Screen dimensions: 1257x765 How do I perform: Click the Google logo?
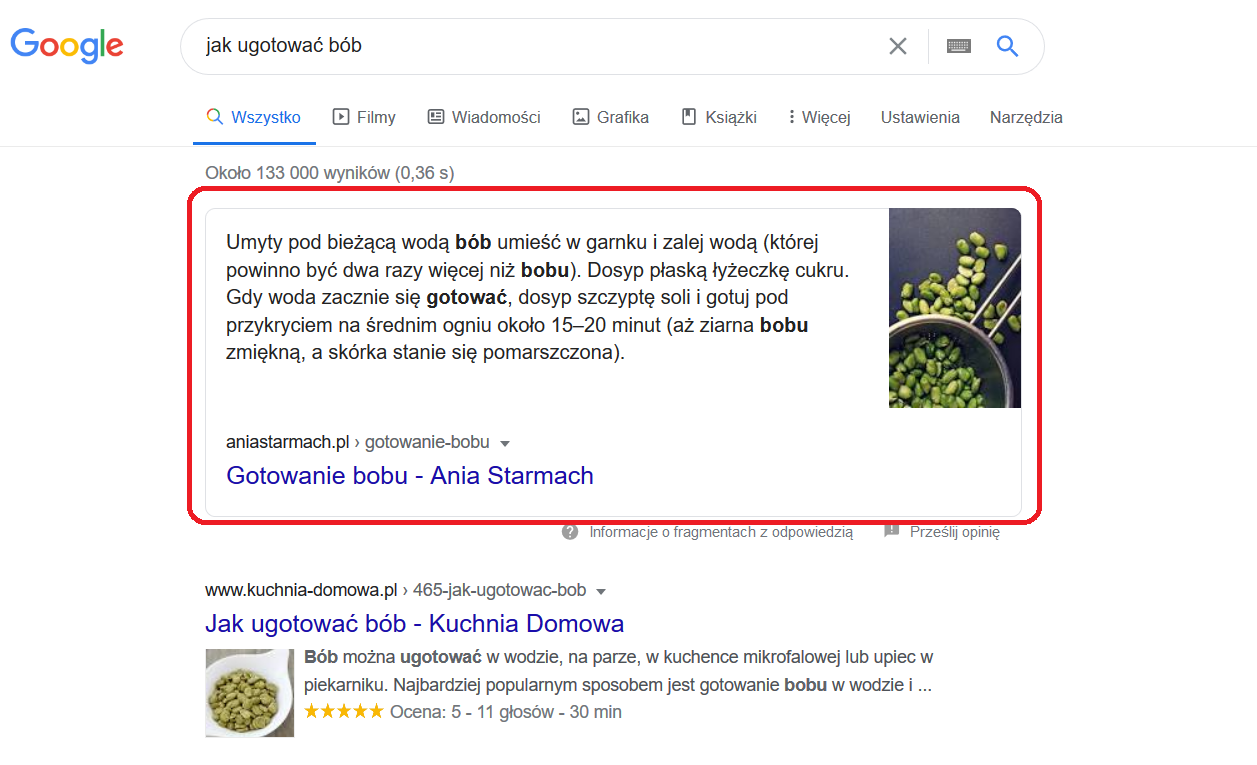click(x=66, y=45)
